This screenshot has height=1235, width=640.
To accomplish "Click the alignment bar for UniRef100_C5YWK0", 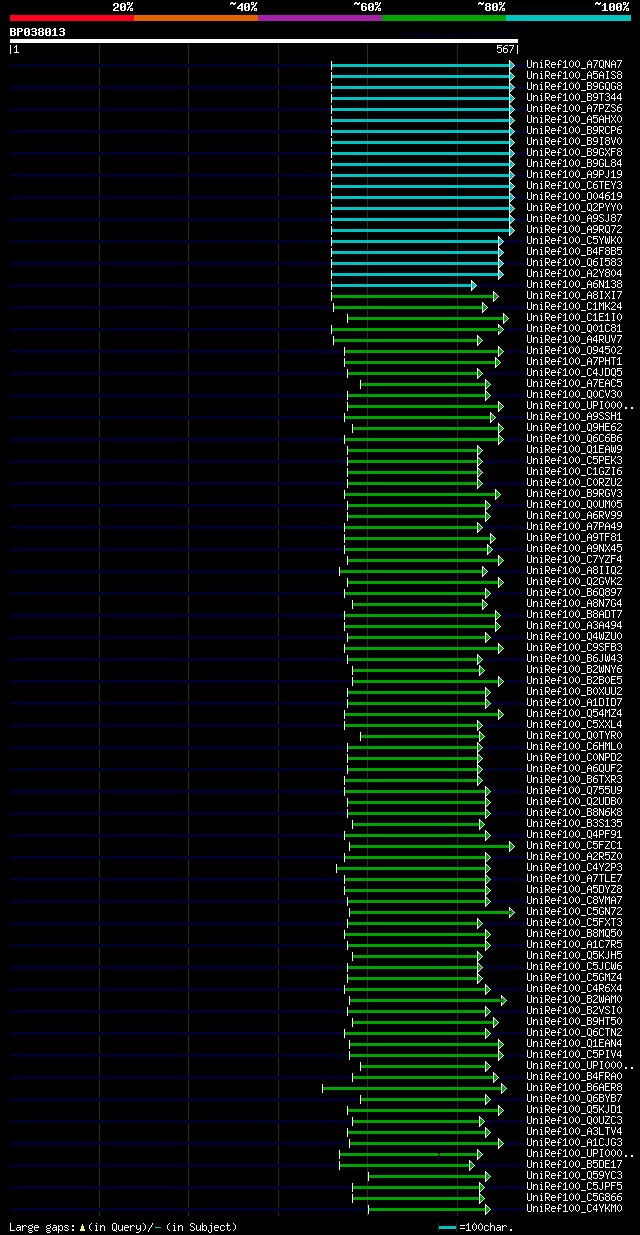I will tap(417, 240).
